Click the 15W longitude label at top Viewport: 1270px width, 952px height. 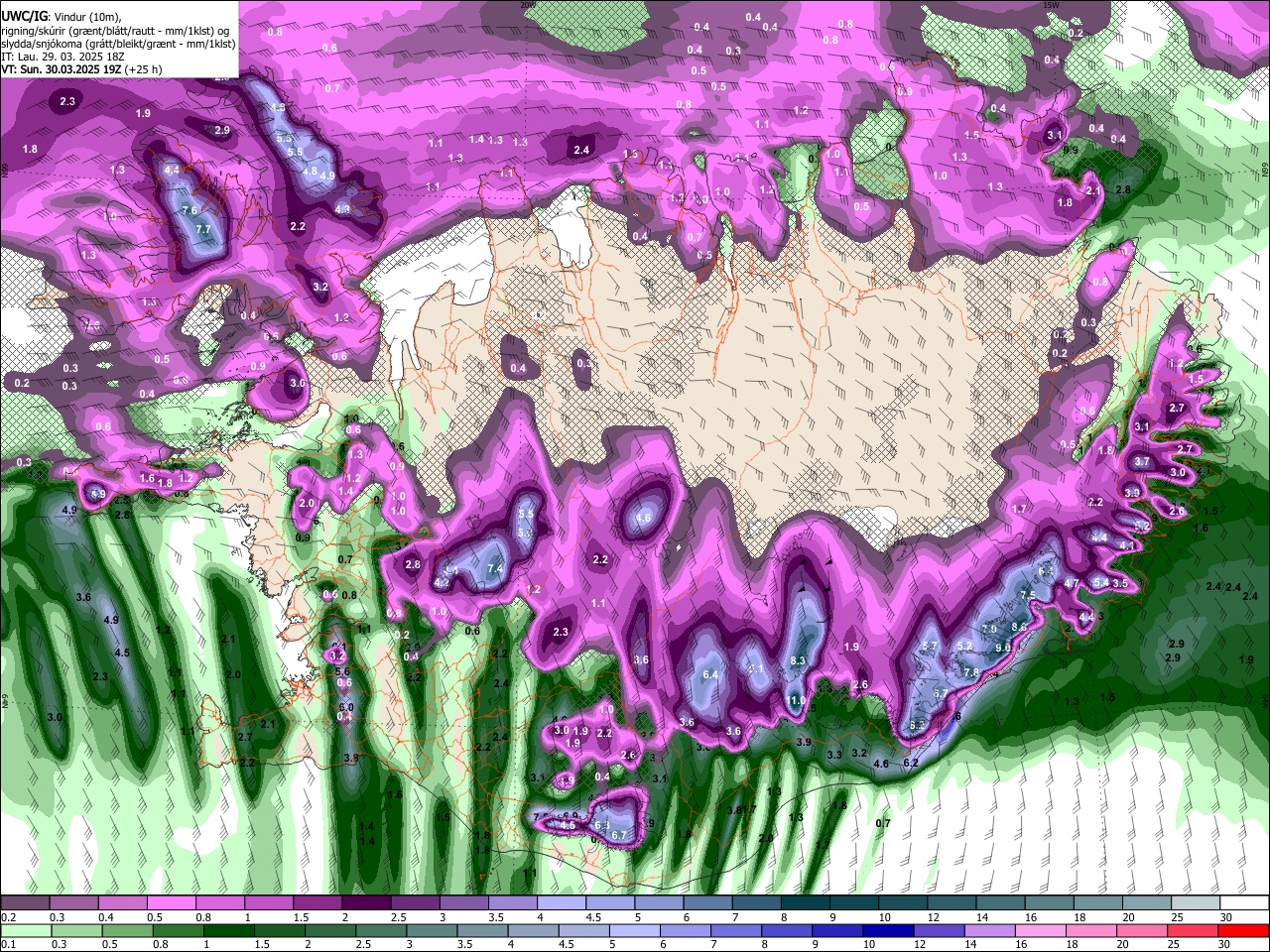coord(1053,4)
